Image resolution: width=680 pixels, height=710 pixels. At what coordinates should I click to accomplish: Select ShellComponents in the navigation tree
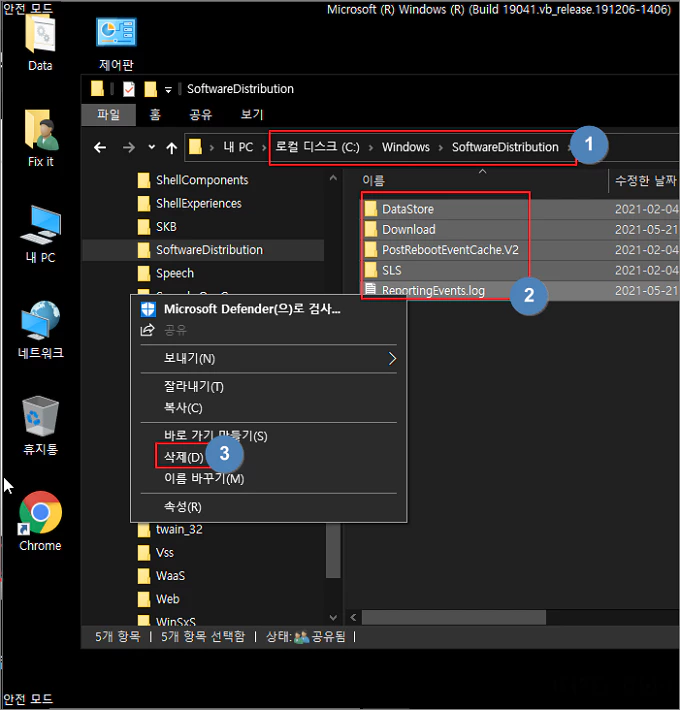tap(202, 180)
